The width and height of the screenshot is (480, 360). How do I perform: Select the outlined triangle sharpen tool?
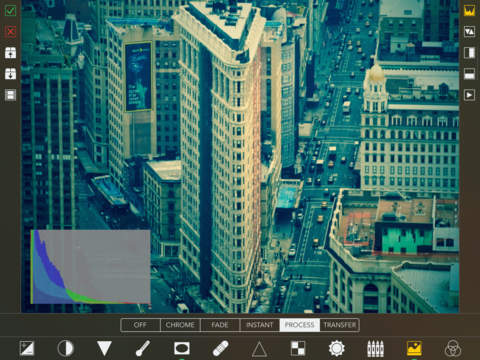coord(259,349)
